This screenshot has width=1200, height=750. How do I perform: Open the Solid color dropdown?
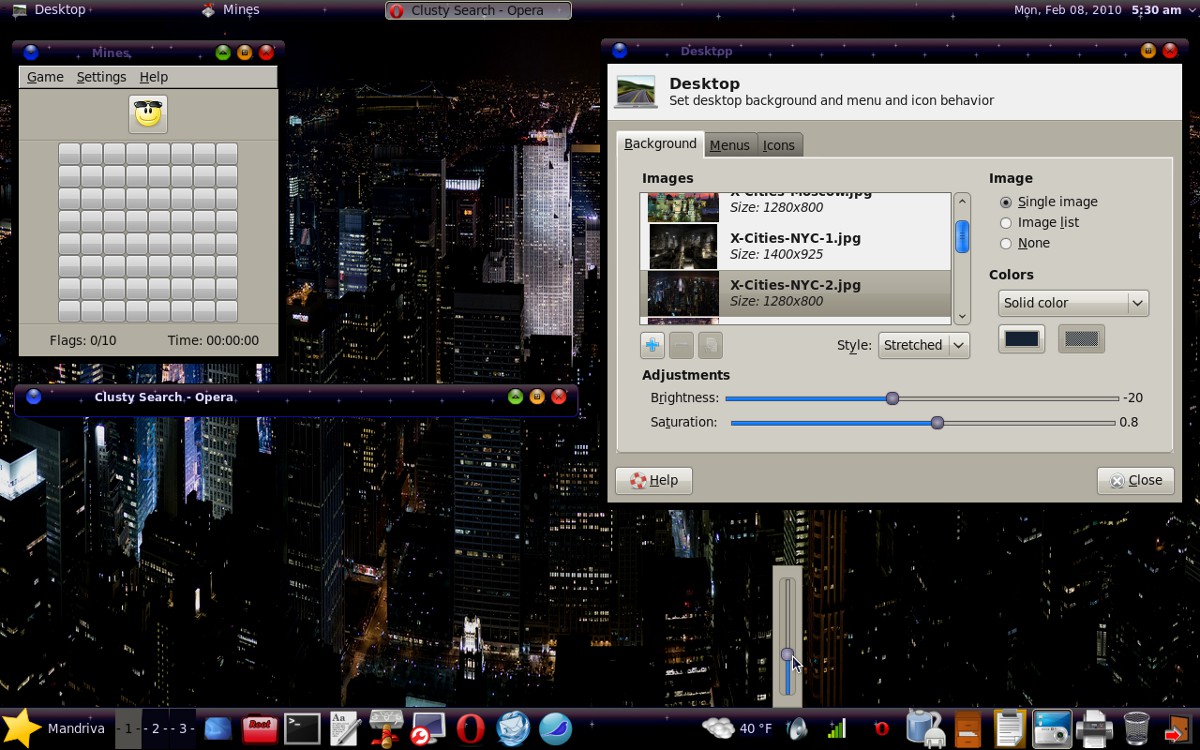(x=1073, y=303)
